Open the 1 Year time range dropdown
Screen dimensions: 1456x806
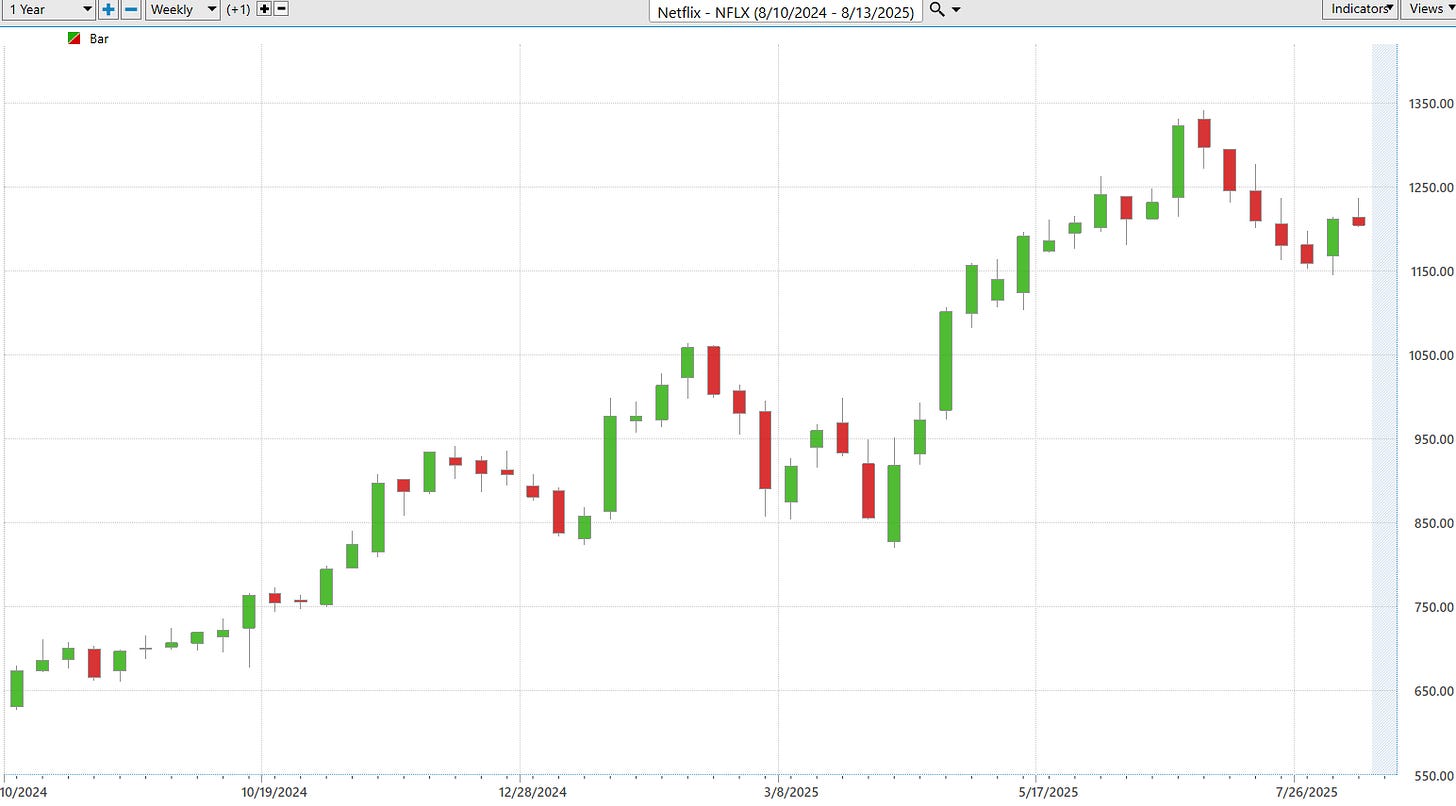47,9
